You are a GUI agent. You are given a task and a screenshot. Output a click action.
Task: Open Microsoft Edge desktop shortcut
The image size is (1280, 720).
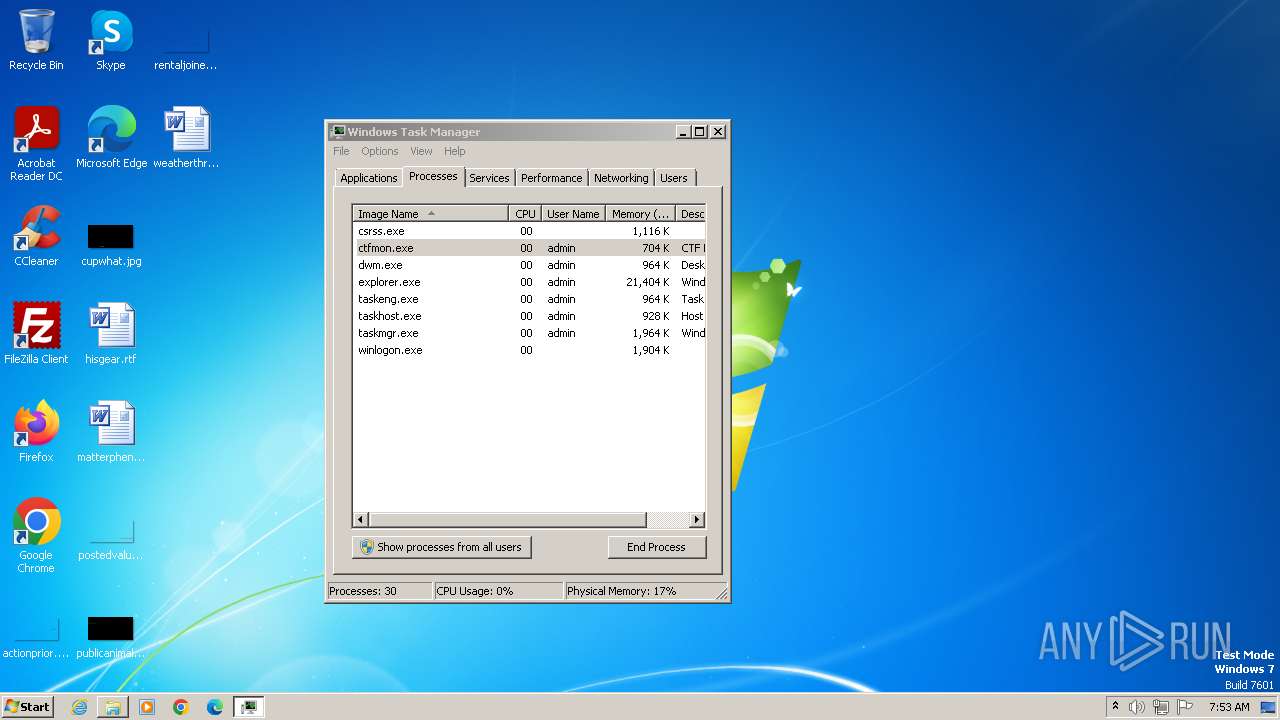(111, 138)
